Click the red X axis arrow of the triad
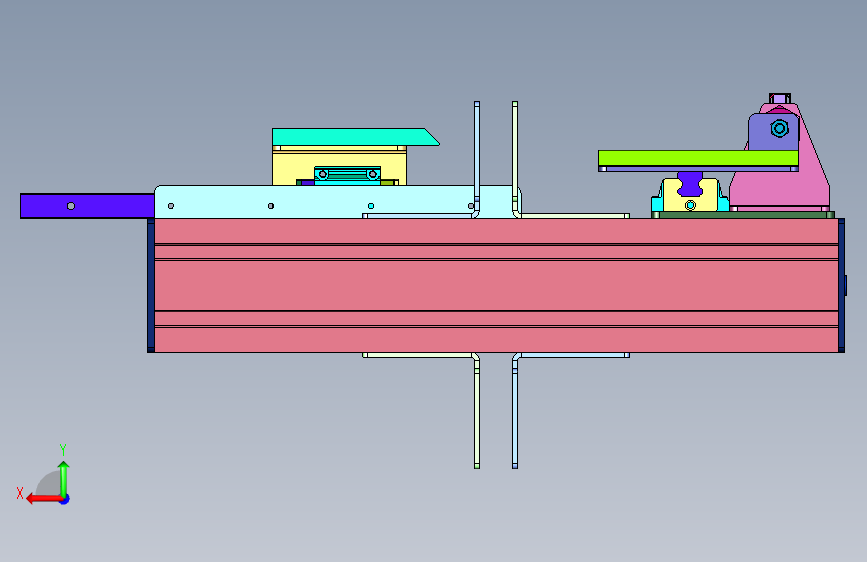867x562 pixels. tap(43, 499)
